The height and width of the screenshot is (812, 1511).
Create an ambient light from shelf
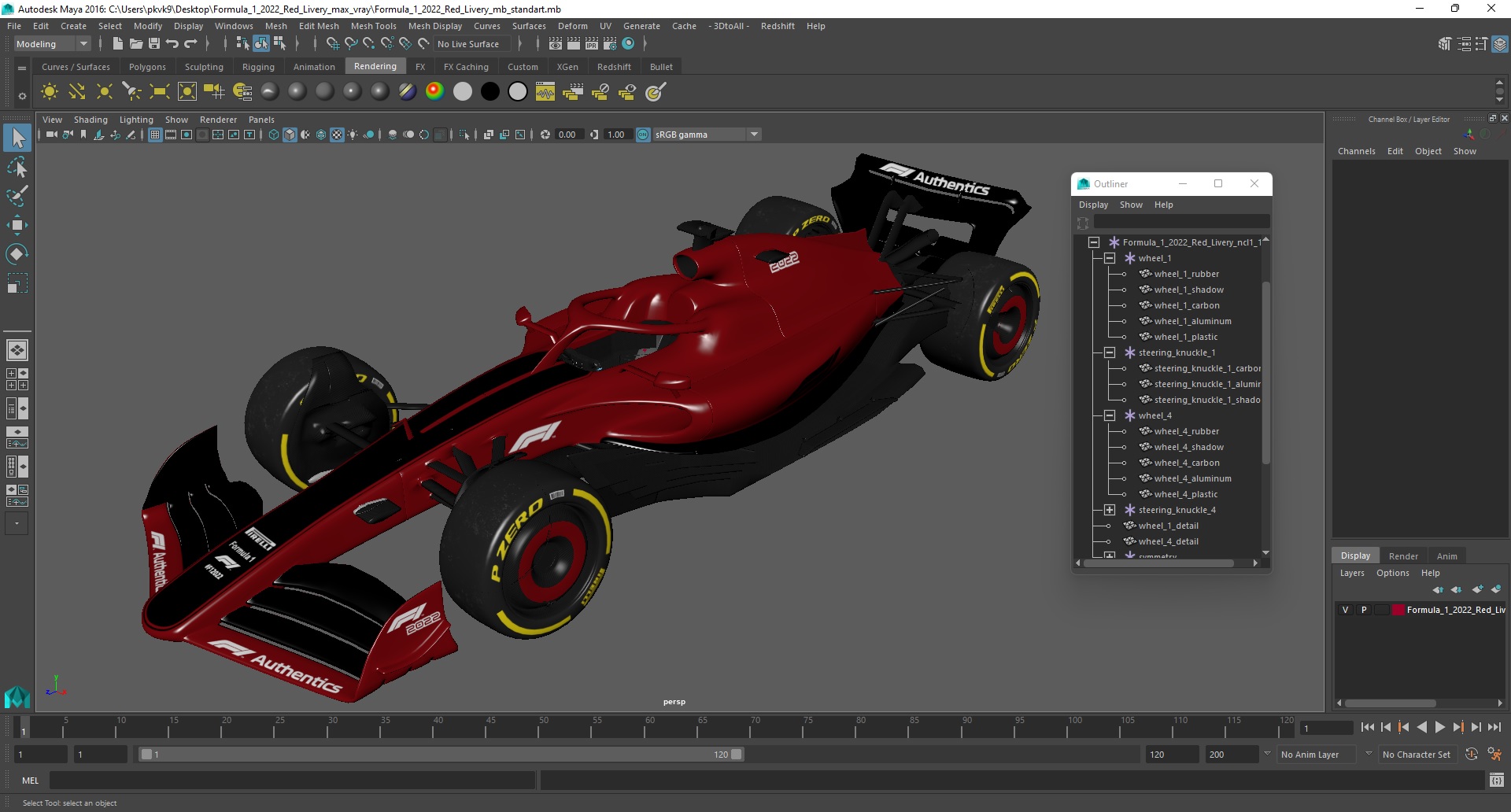tap(50, 92)
